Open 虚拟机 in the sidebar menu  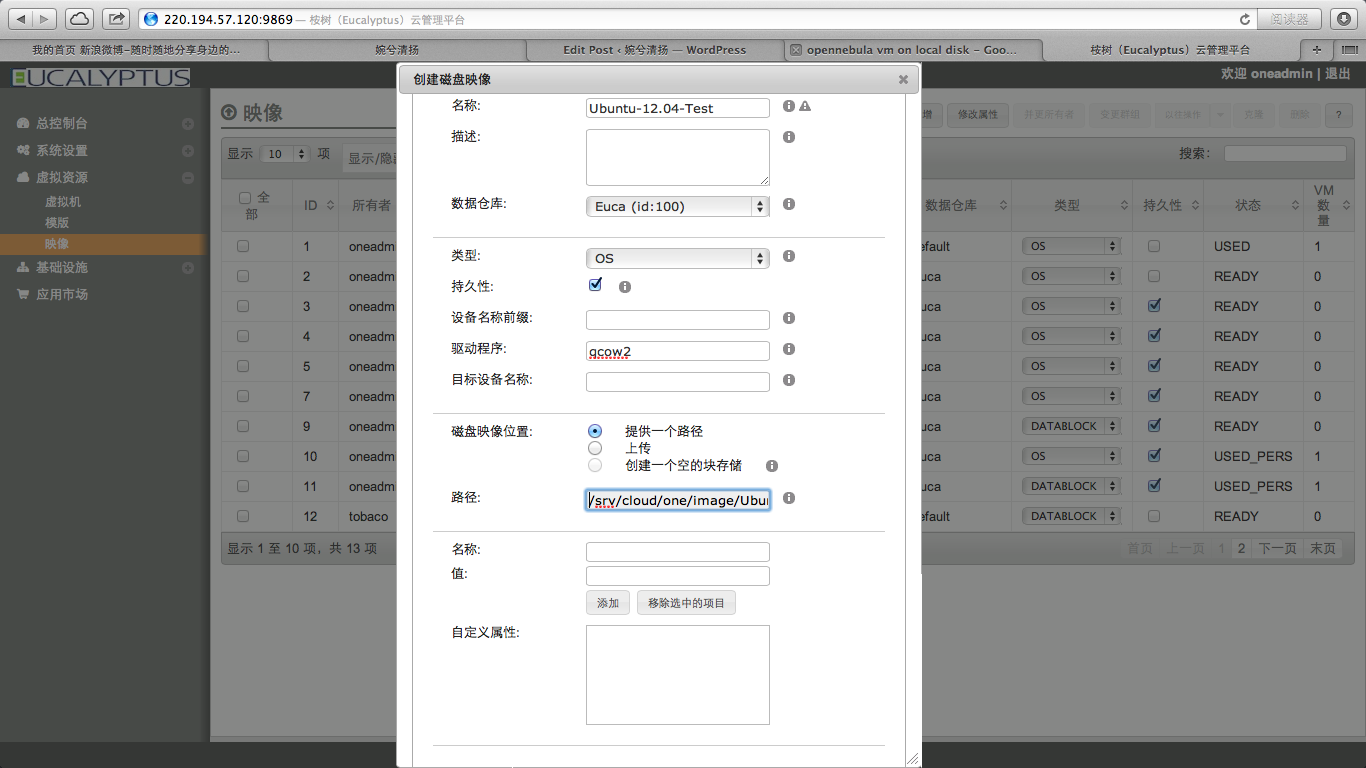63,201
